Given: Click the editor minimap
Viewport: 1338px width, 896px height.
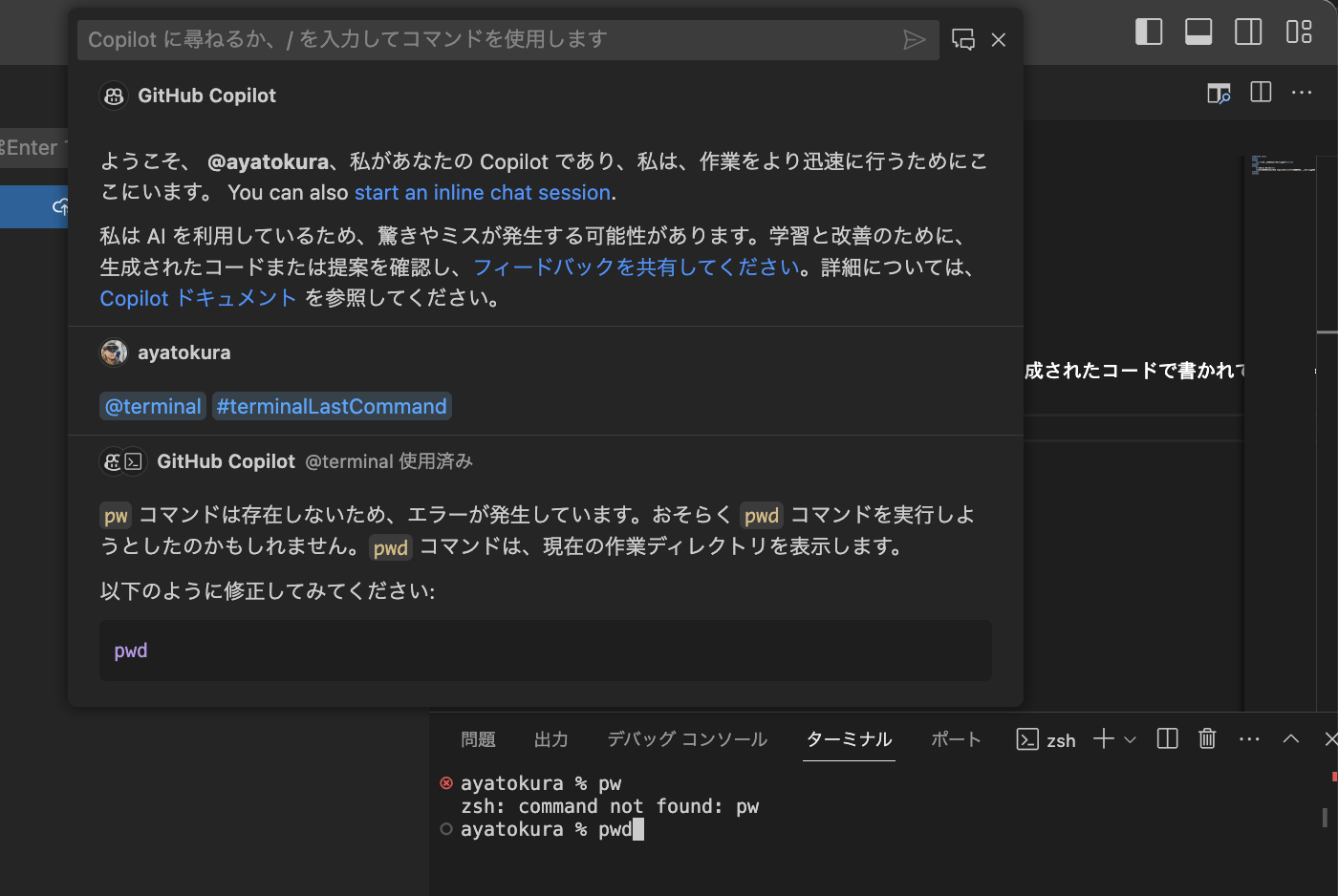Looking at the screenshot, I should tap(1282, 166).
